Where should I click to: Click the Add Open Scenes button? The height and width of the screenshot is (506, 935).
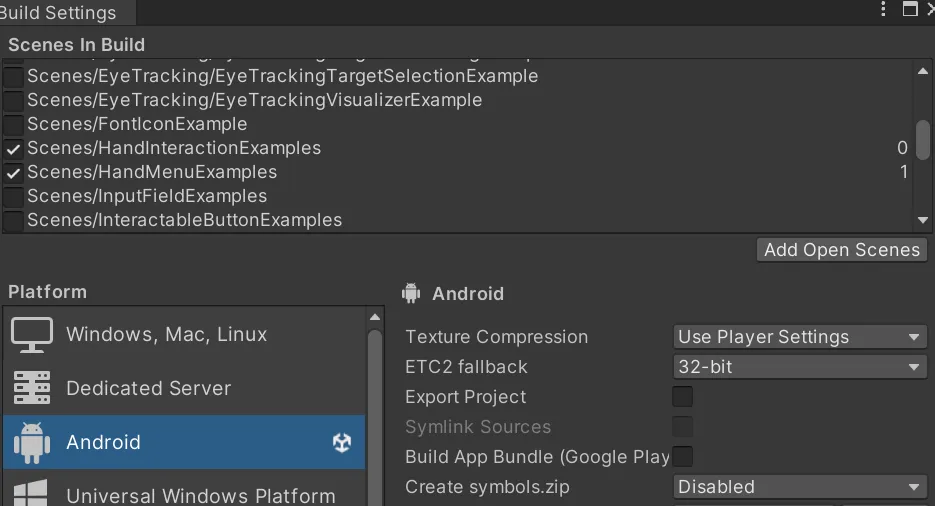pyautogui.click(x=842, y=250)
